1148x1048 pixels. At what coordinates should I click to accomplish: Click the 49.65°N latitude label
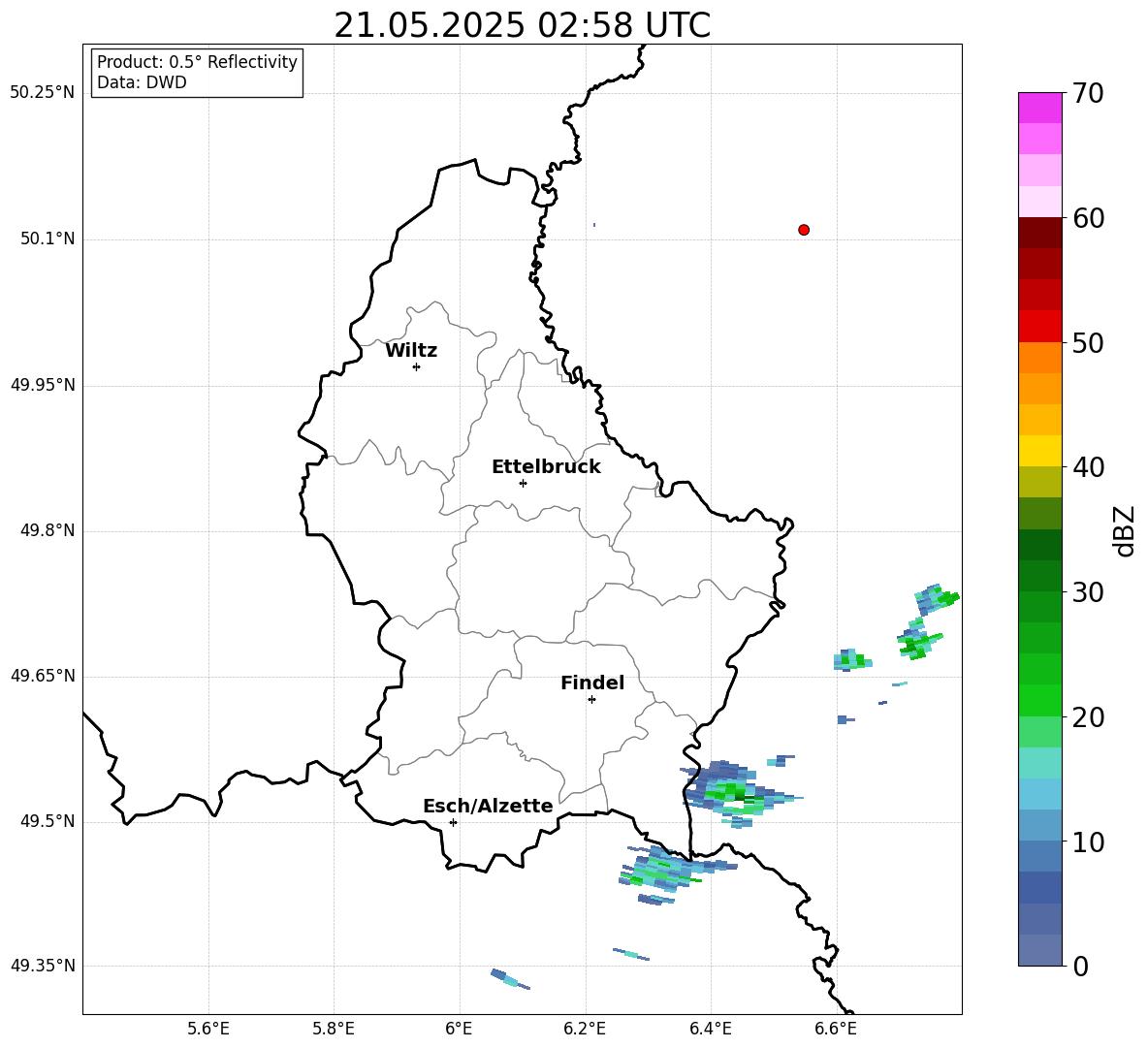click(x=43, y=676)
